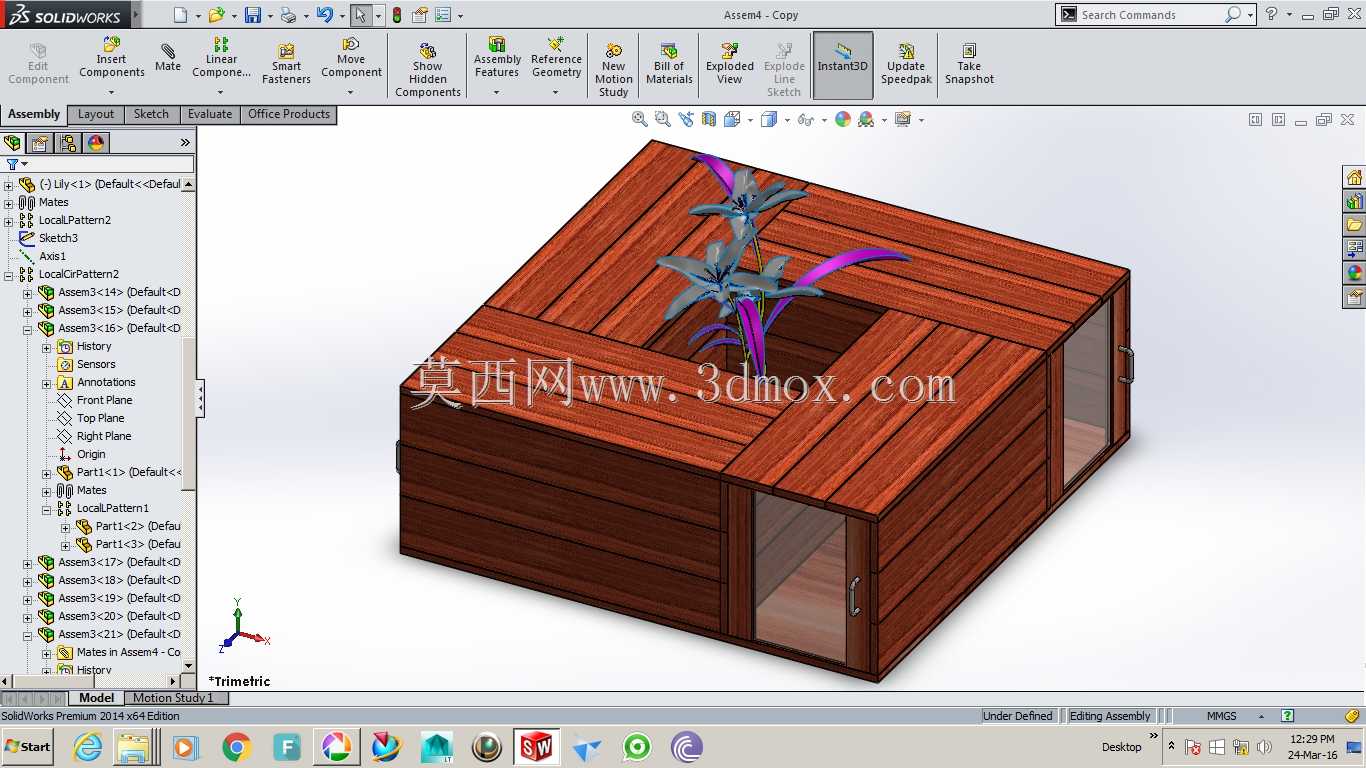Take Snapshot of the assembly
The height and width of the screenshot is (768, 1366).
click(969, 65)
